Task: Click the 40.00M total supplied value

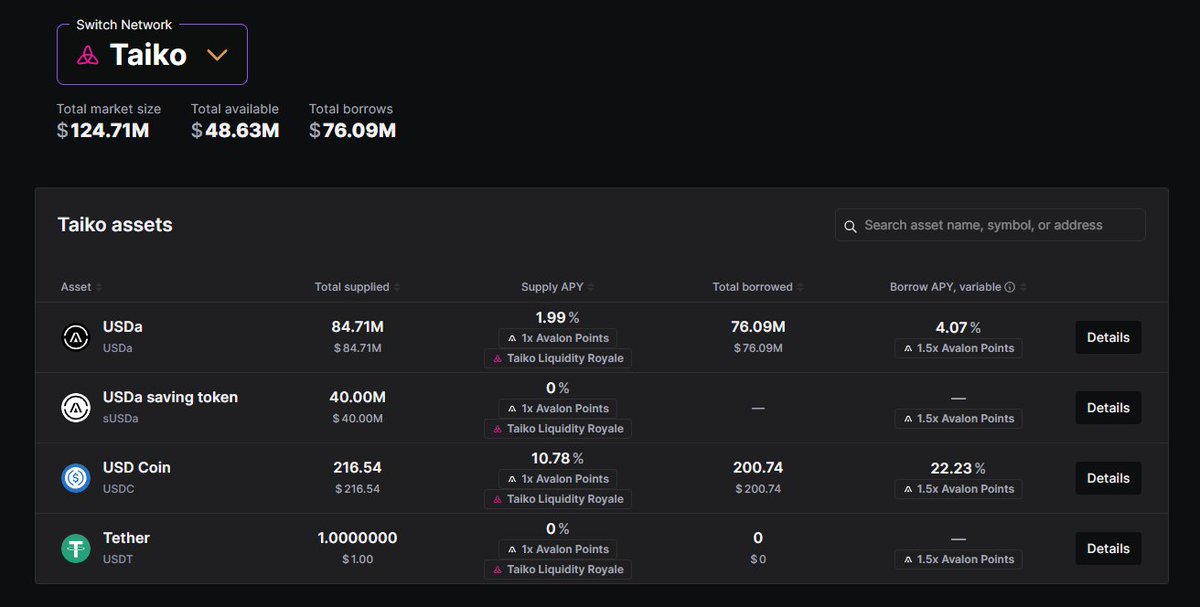Action: 357,397
